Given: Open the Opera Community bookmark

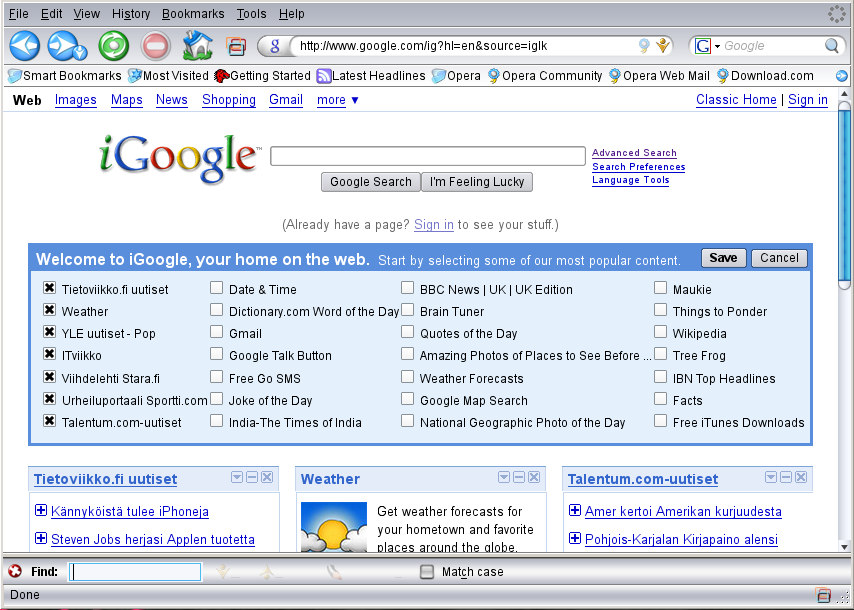Looking at the screenshot, I should pyautogui.click(x=545, y=76).
